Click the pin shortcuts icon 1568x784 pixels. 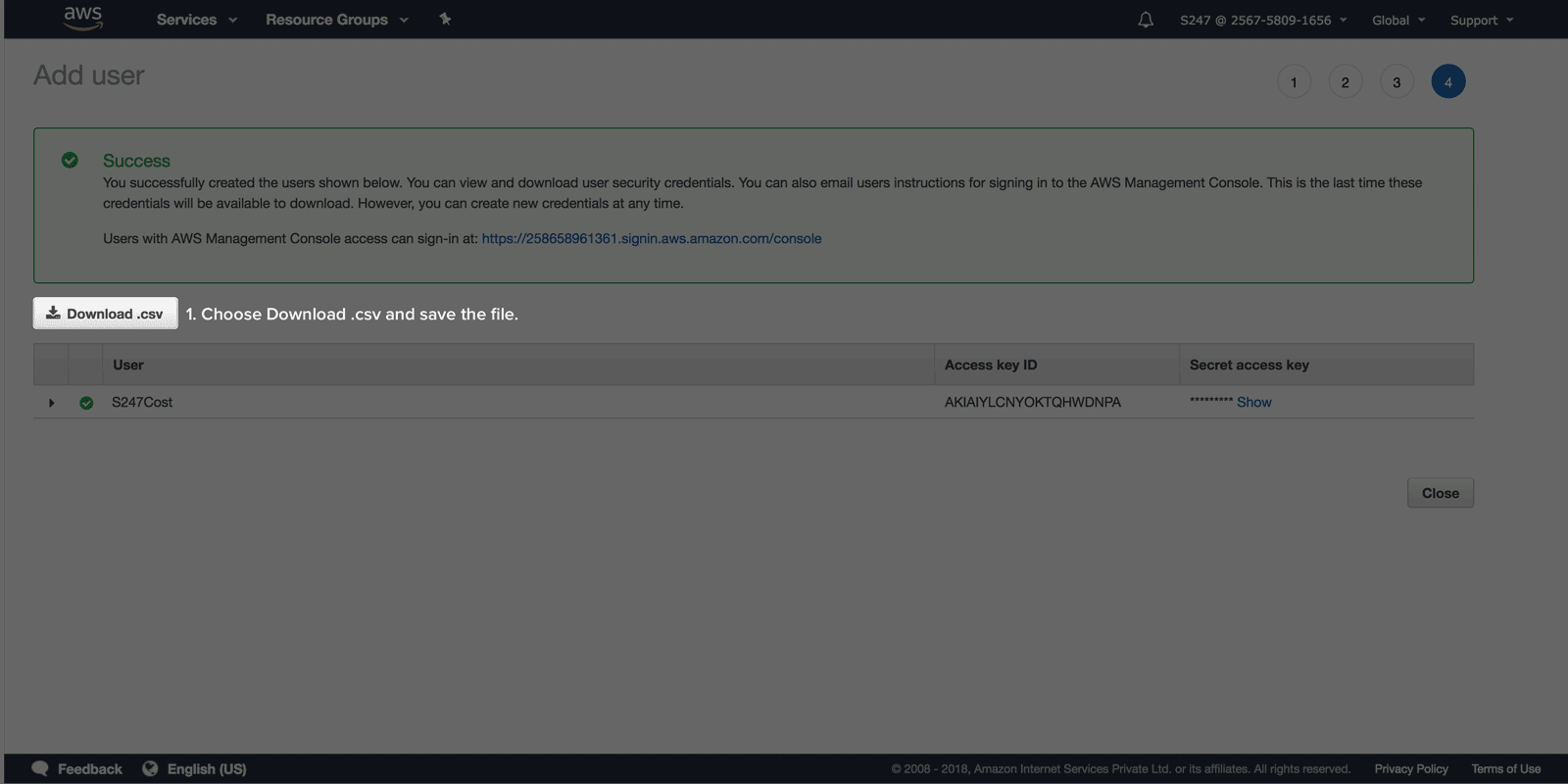[x=445, y=19]
